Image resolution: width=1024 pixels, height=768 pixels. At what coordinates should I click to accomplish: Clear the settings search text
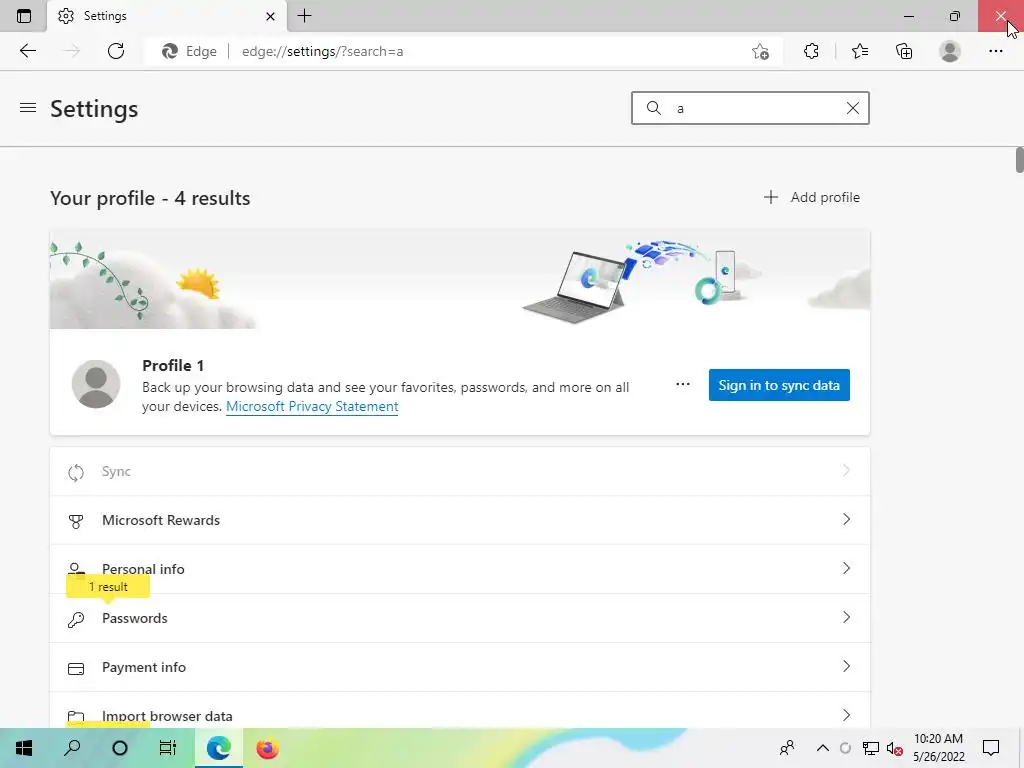tap(852, 108)
